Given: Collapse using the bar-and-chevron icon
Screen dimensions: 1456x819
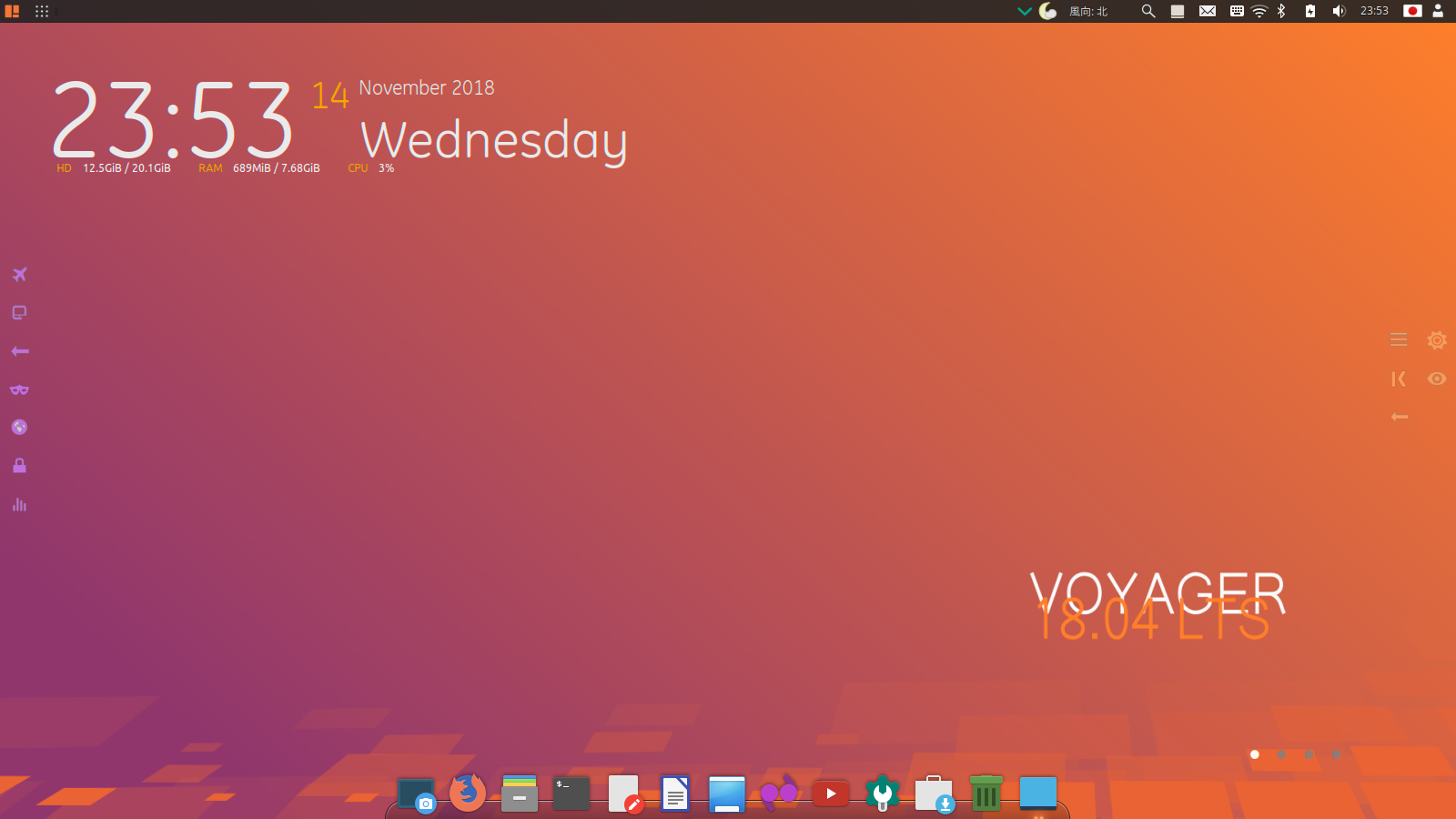Looking at the screenshot, I should pyautogui.click(x=1399, y=379).
